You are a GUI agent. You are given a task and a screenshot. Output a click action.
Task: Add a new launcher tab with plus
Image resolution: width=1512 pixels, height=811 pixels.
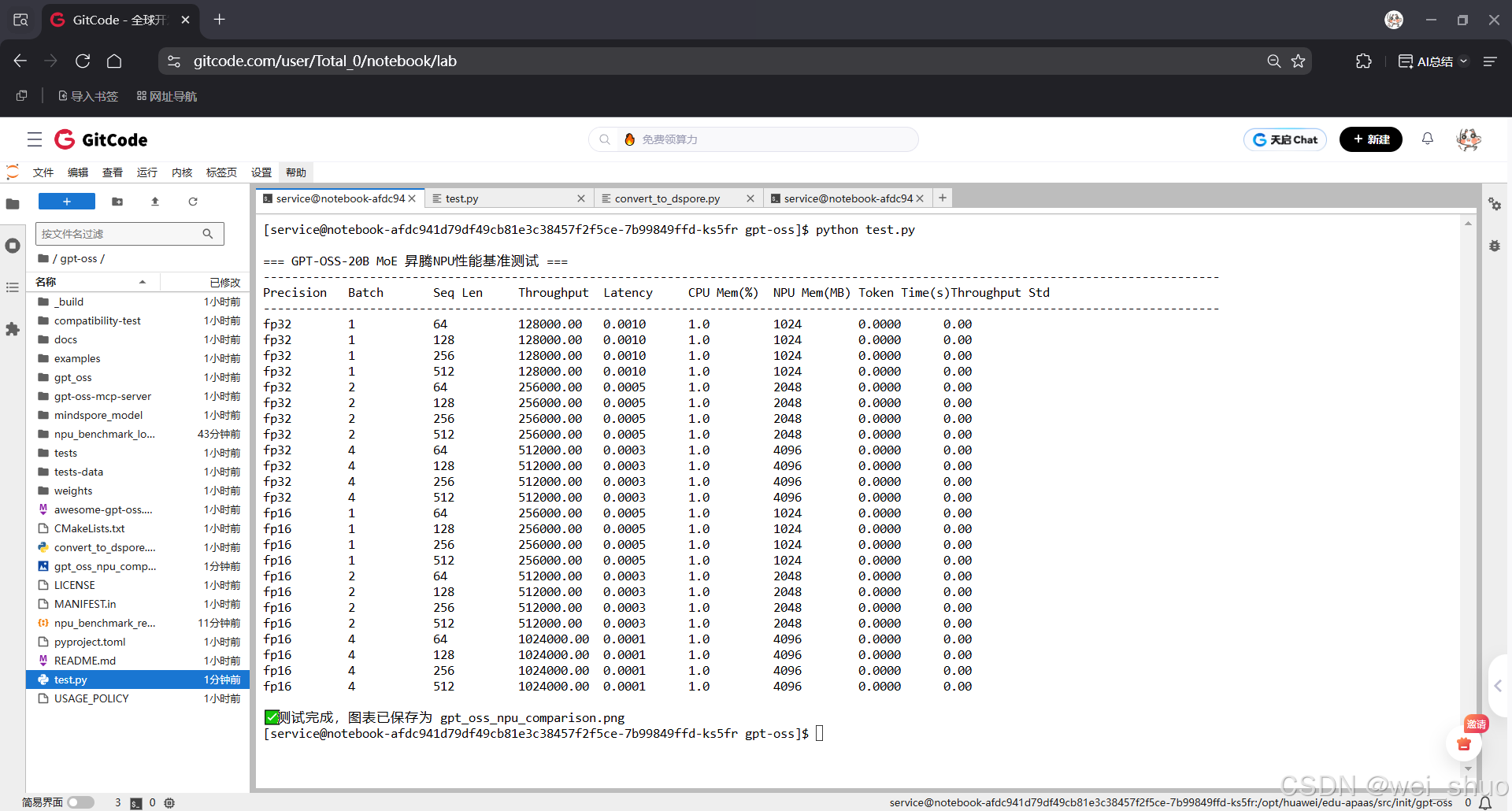943,198
